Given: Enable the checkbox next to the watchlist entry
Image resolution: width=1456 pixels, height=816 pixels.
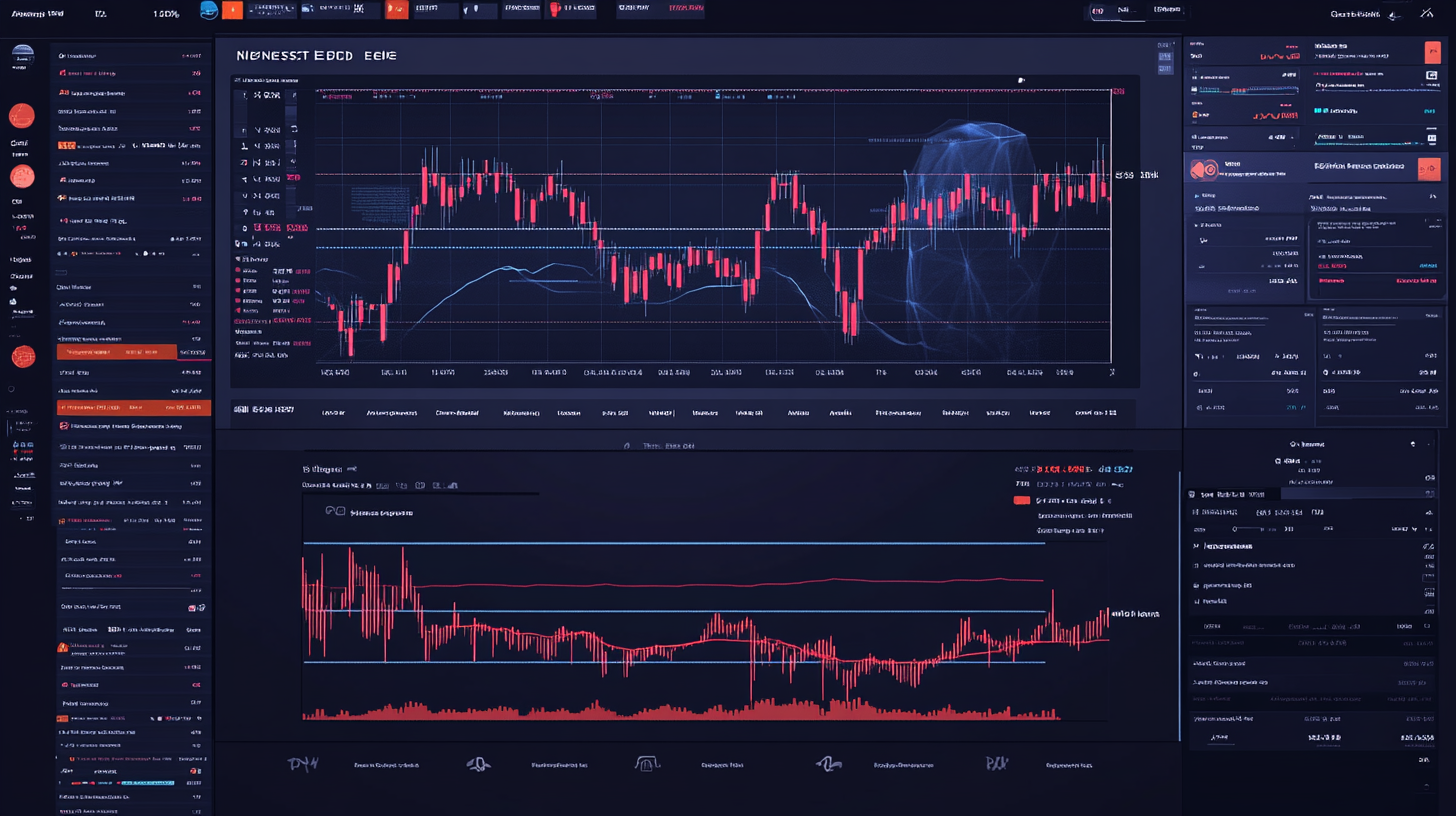Looking at the screenshot, I should click(x=190, y=608).
